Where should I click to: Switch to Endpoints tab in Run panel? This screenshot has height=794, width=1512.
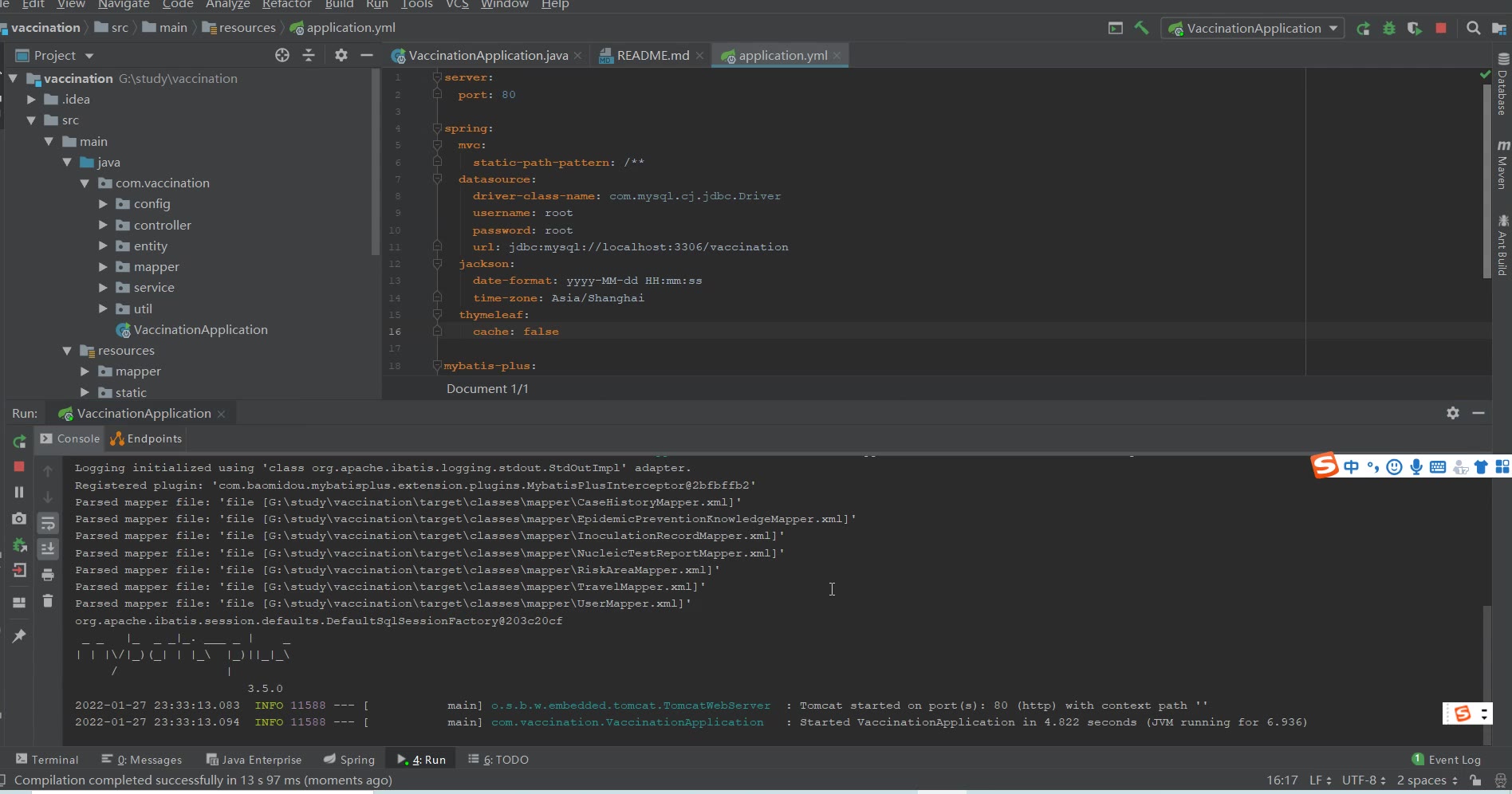tap(146, 438)
